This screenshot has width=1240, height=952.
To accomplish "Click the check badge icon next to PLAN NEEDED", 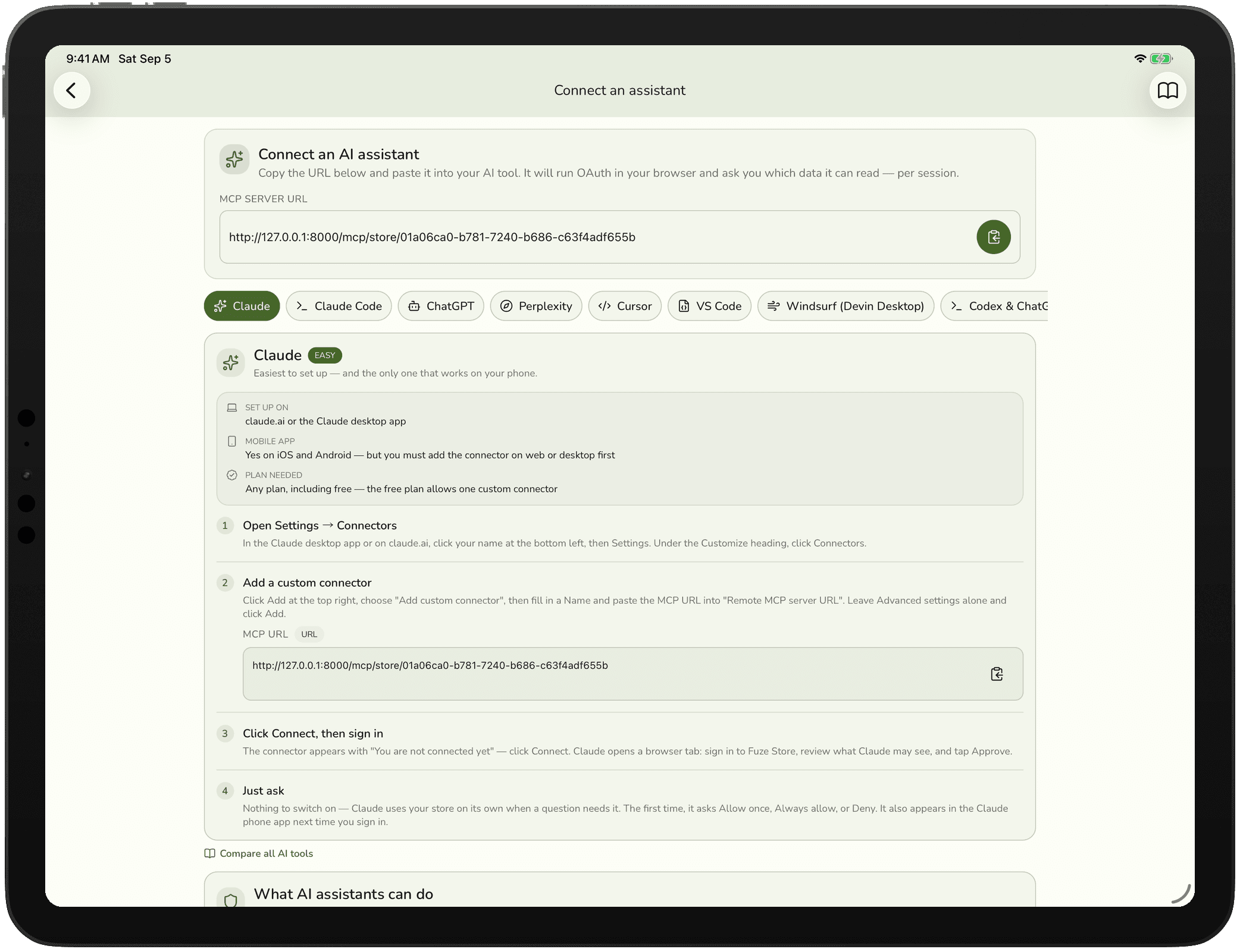I will (232, 475).
